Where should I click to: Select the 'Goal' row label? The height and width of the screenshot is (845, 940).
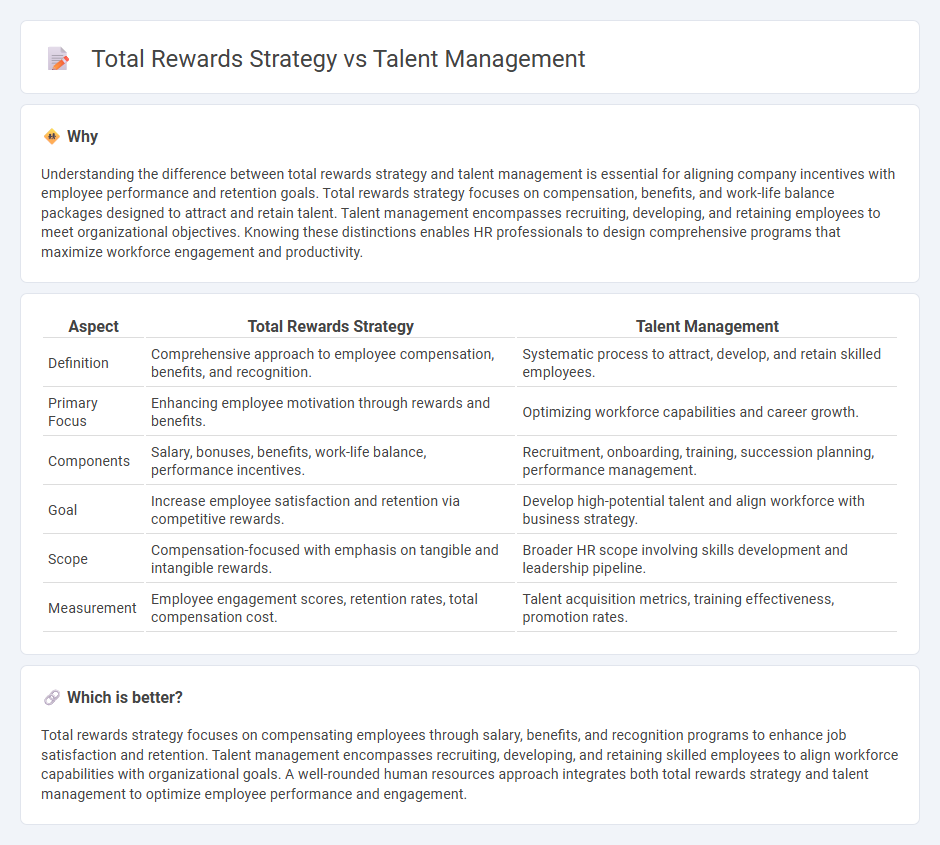click(x=62, y=510)
